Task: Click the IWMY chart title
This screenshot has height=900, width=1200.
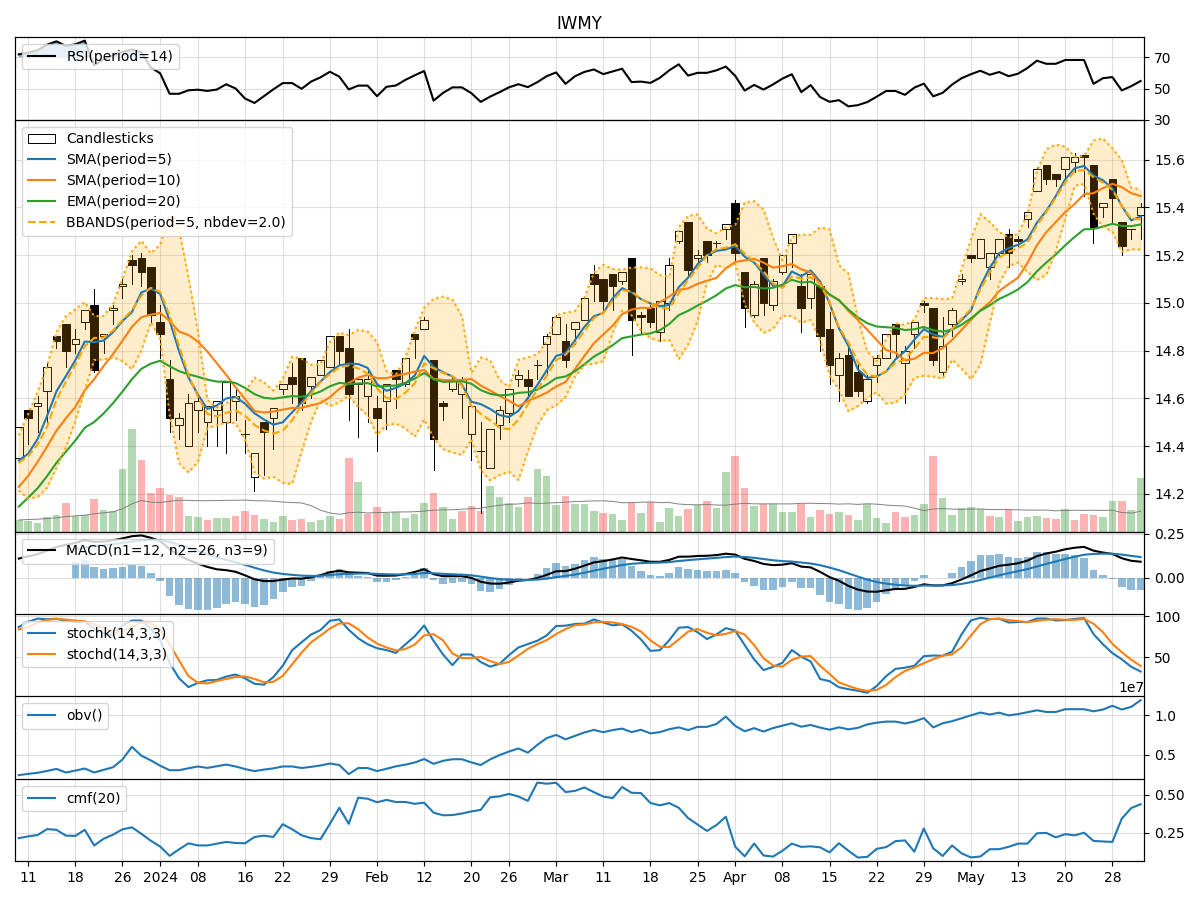Action: (x=579, y=23)
